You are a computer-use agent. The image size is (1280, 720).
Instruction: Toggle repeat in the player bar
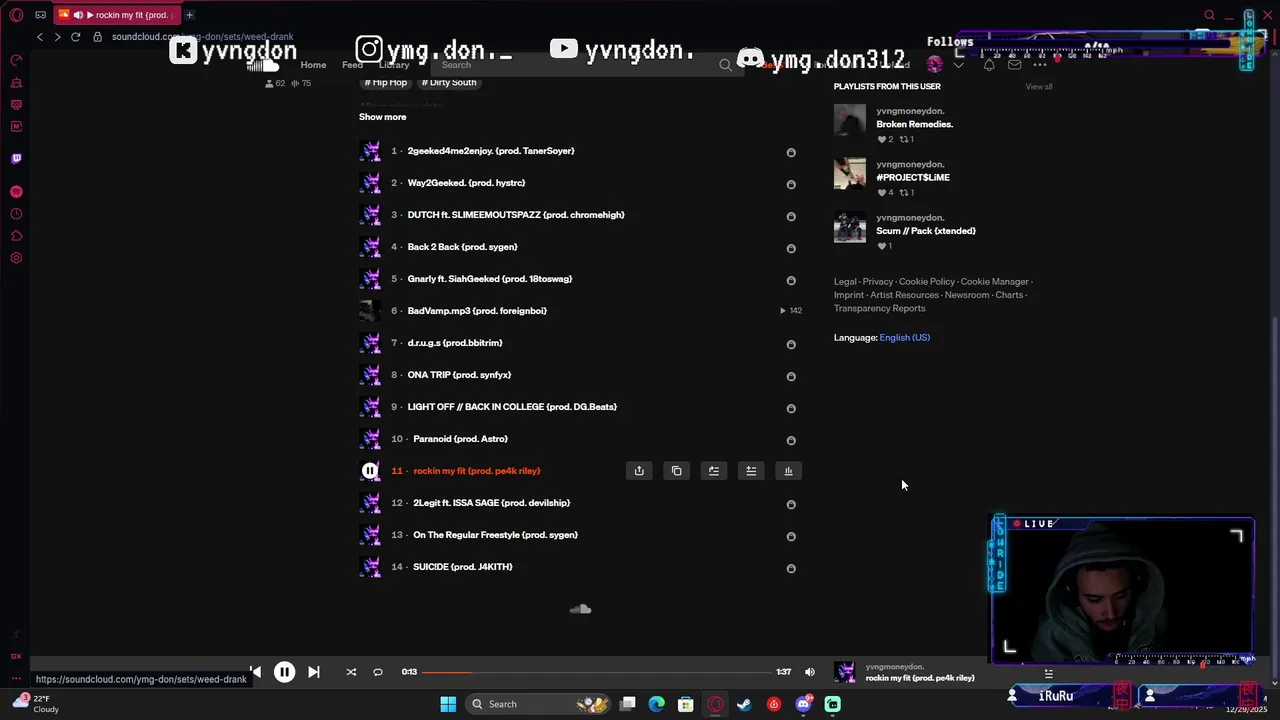click(x=378, y=672)
